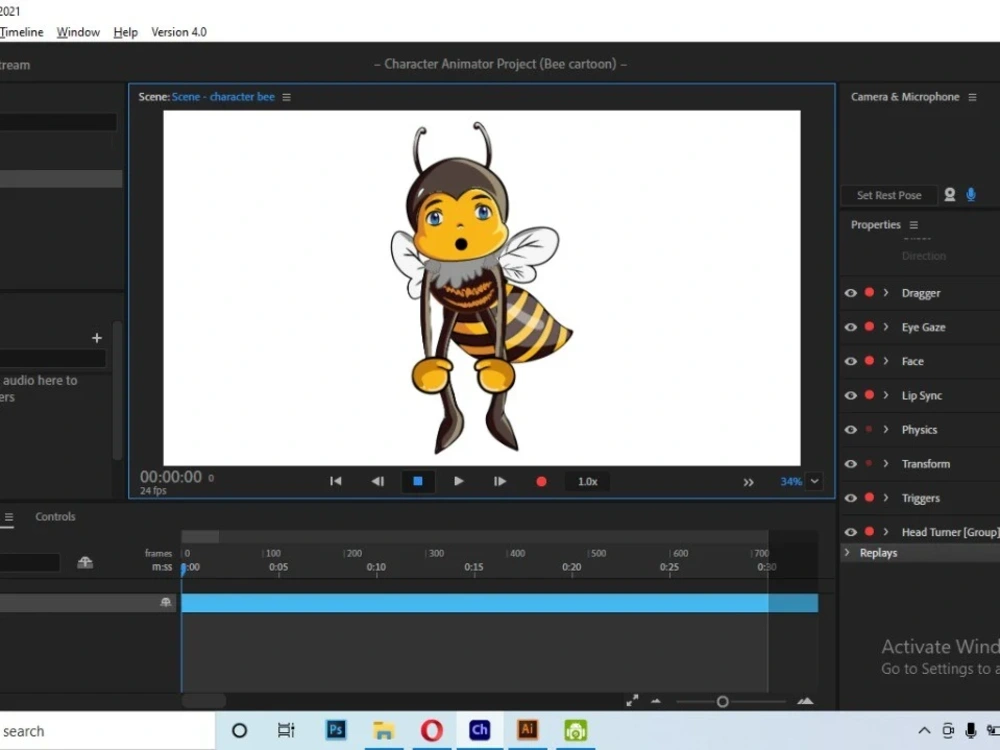Open the Camera & Microphone panel menu

click(x=972, y=97)
